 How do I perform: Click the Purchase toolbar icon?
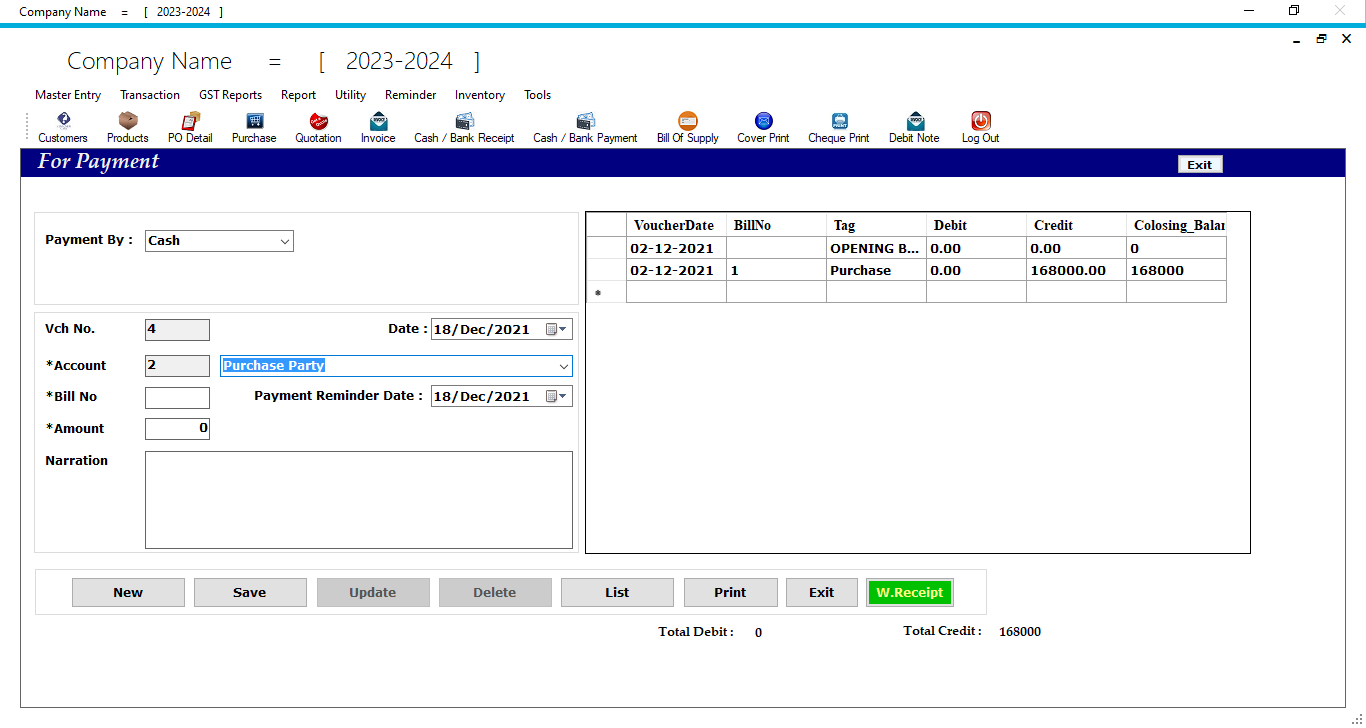coord(253,127)
